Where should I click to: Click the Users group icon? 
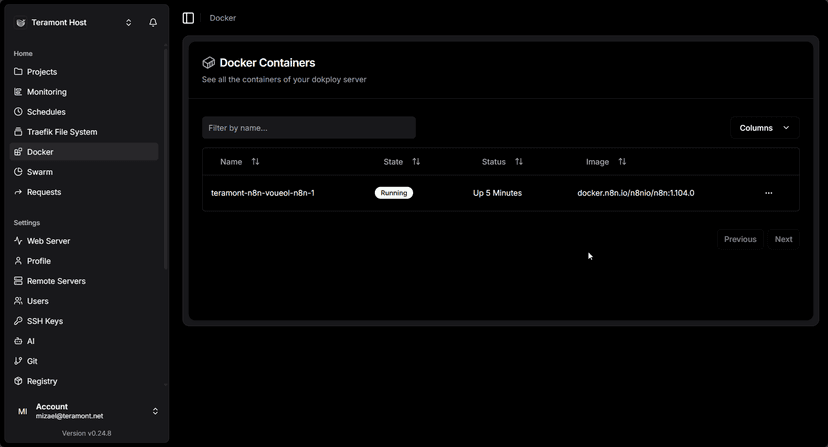18,301
